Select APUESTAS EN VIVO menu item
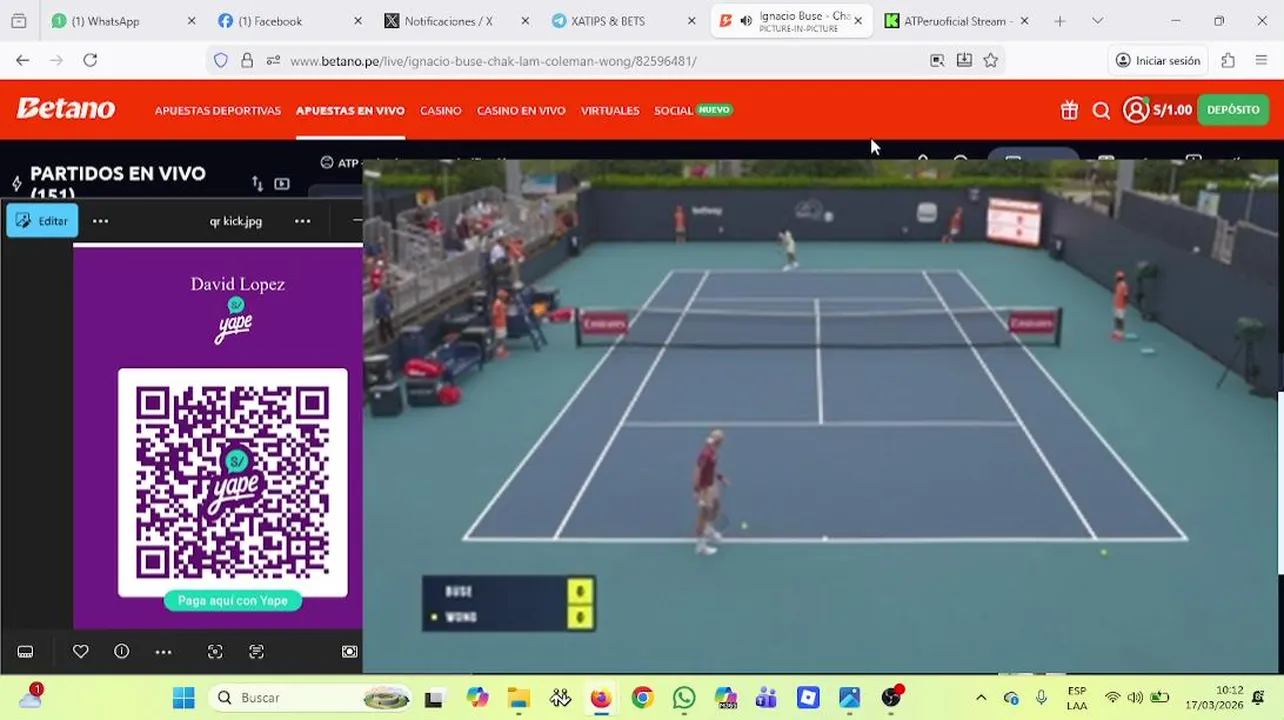1284x720 pixels. click(350, 110)
